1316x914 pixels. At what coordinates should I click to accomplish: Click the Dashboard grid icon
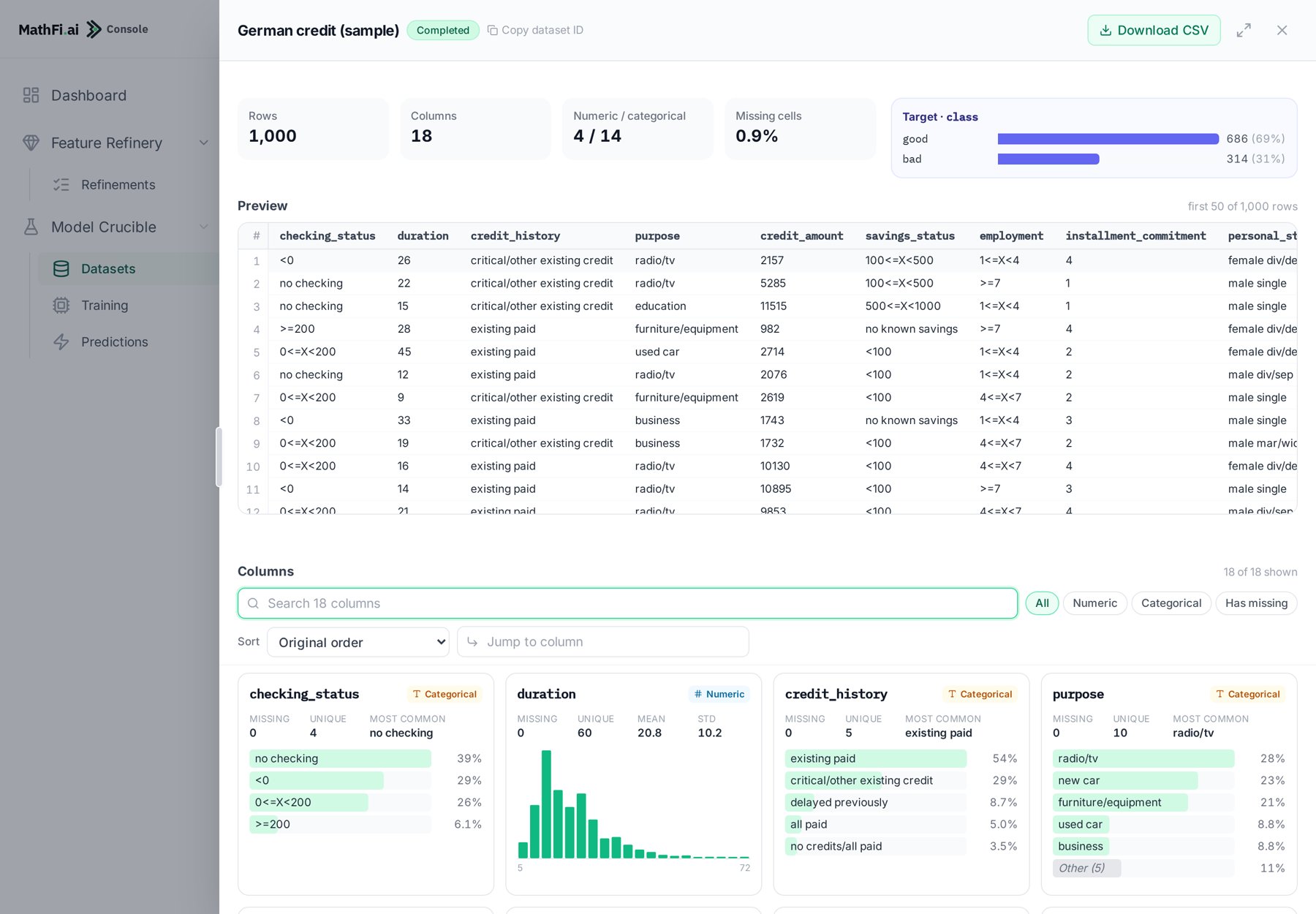click(31, 95)
